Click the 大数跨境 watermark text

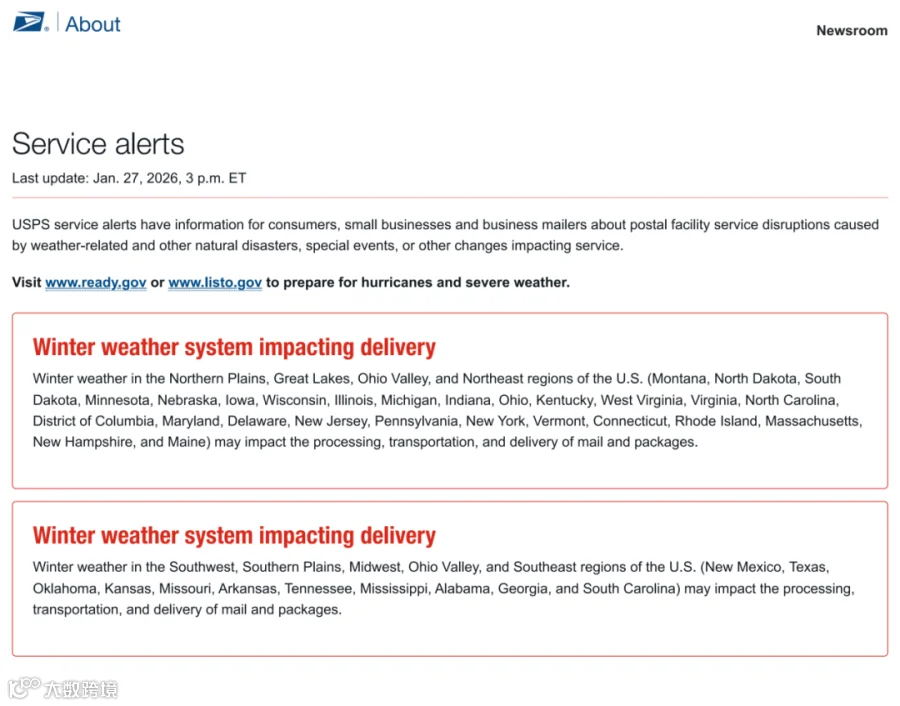click(x=81, y=689)
